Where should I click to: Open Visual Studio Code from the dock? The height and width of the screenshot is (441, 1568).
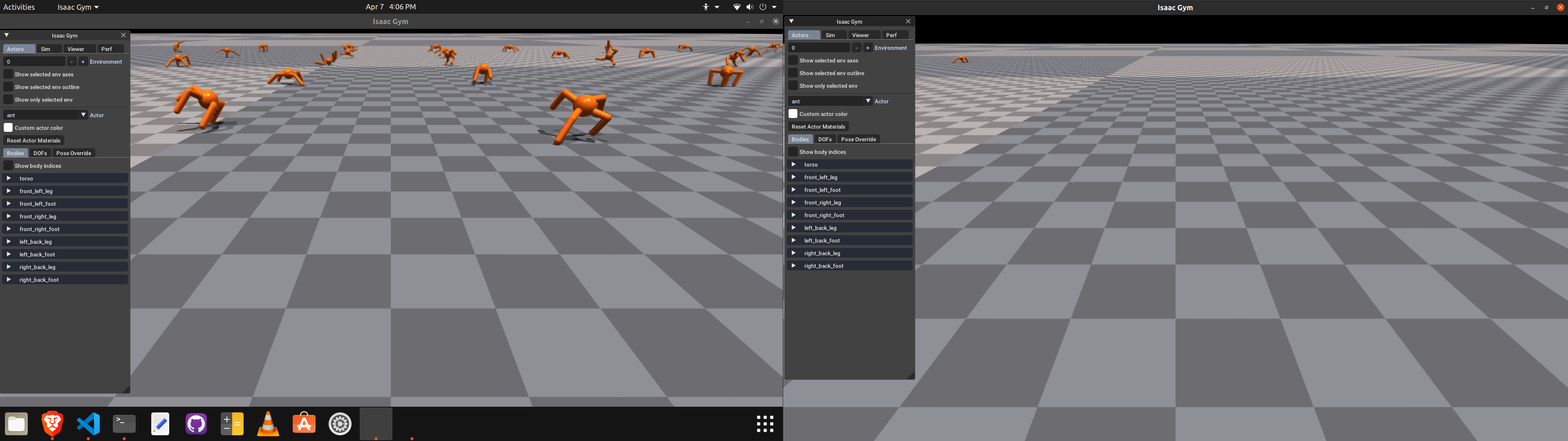pos(88,423)
